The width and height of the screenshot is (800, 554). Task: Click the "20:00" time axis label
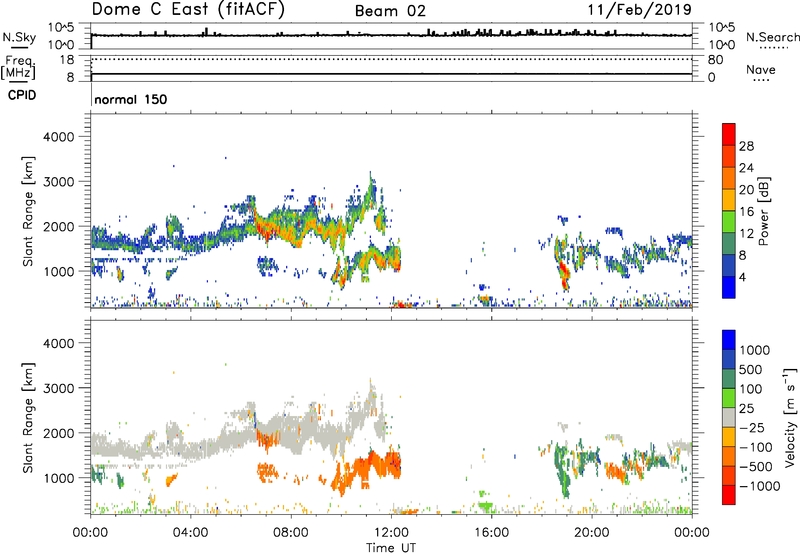coord(591,533)
